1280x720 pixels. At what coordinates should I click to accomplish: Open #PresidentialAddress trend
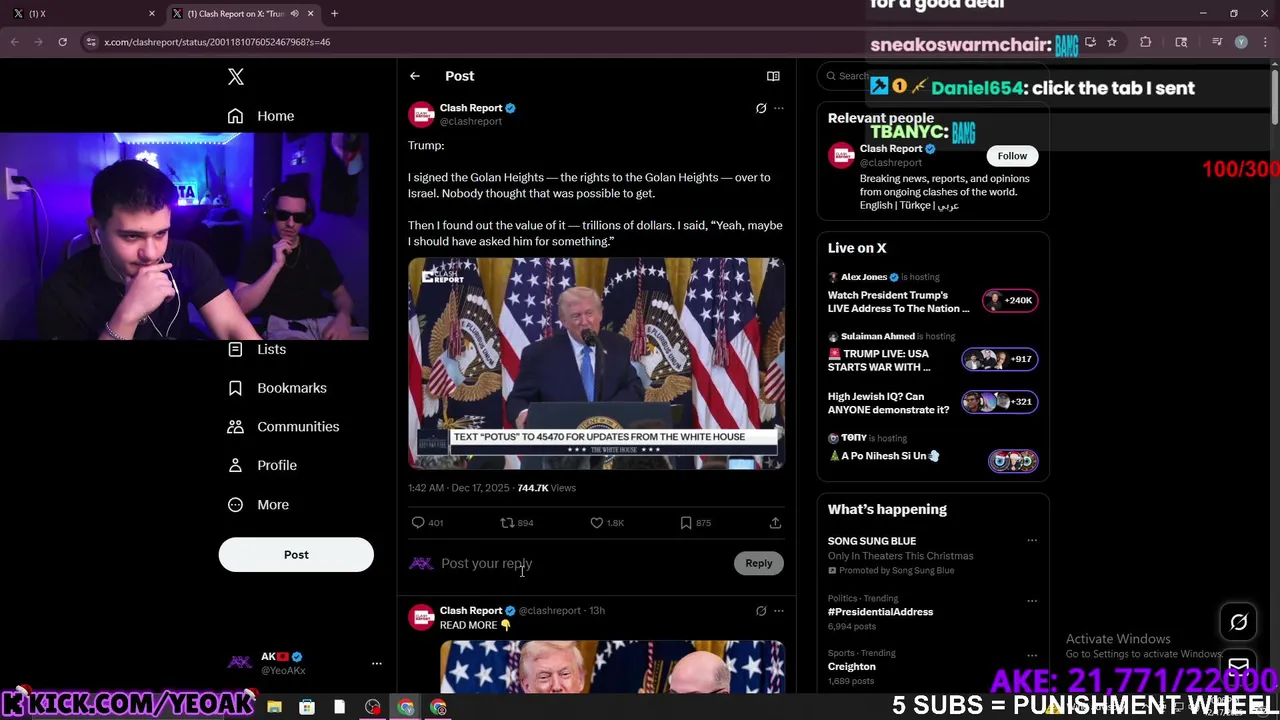[x=880, y=612]
